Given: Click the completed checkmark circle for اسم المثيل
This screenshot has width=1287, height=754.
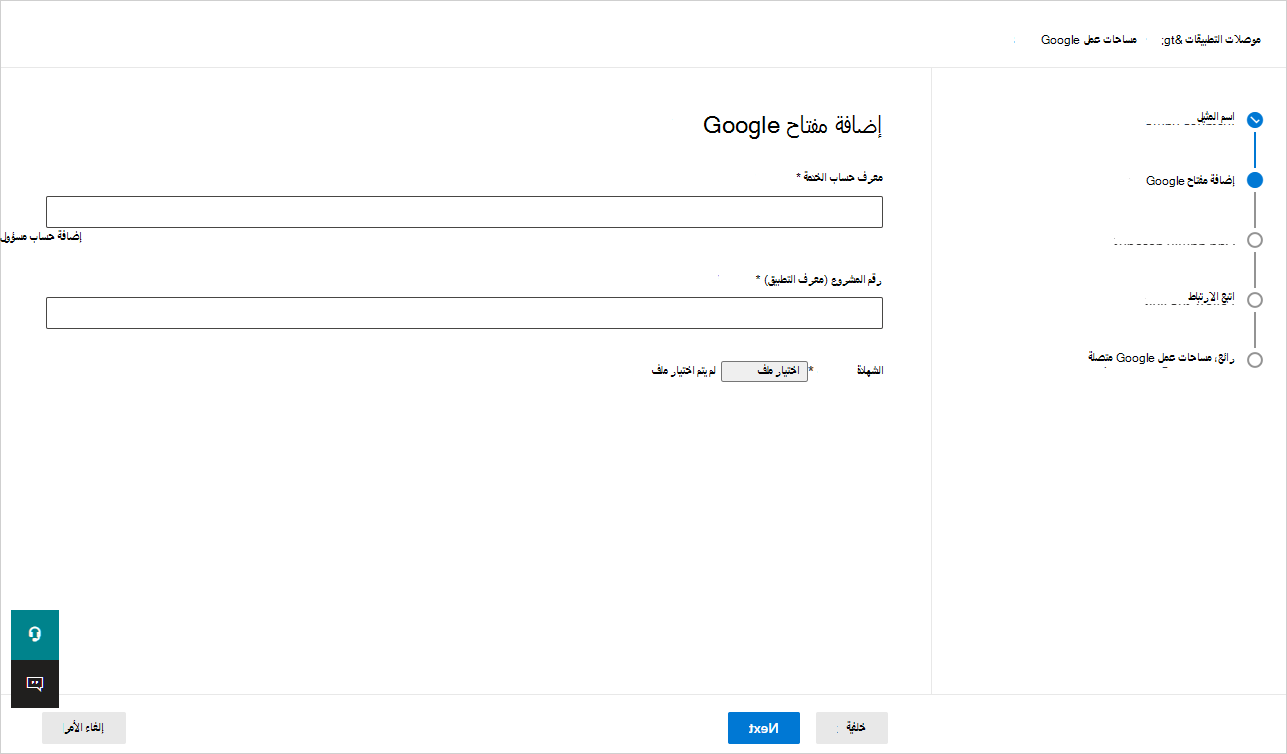Looking at the screenshot, I should 1255,119.
